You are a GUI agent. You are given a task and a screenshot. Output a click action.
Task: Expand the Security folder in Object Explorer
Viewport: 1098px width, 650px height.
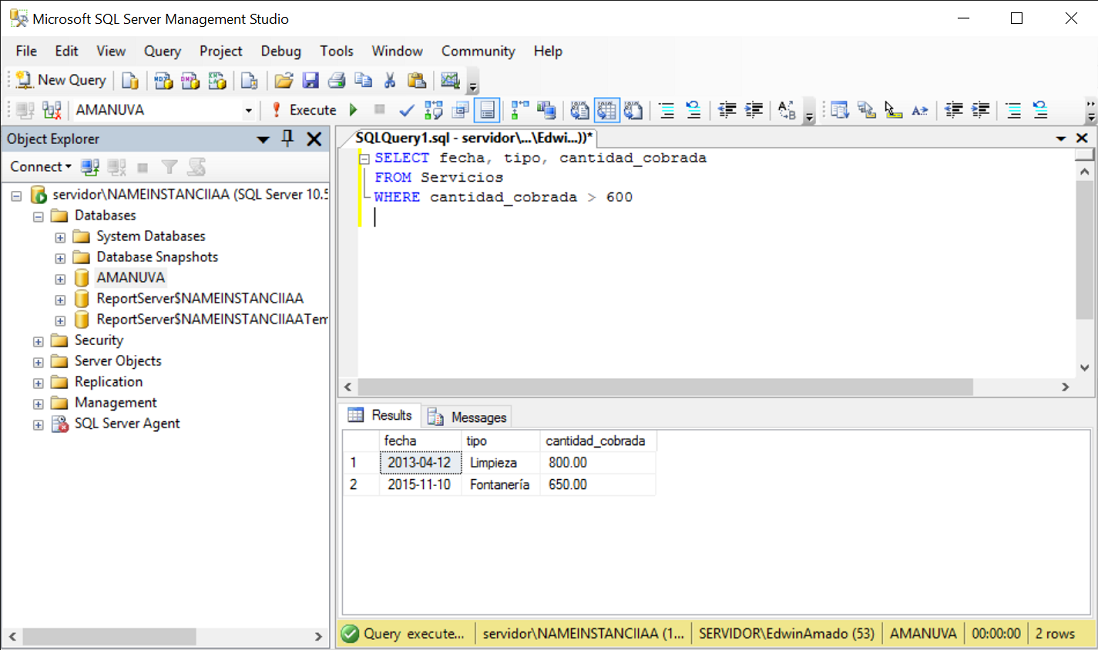click(38, 340)
